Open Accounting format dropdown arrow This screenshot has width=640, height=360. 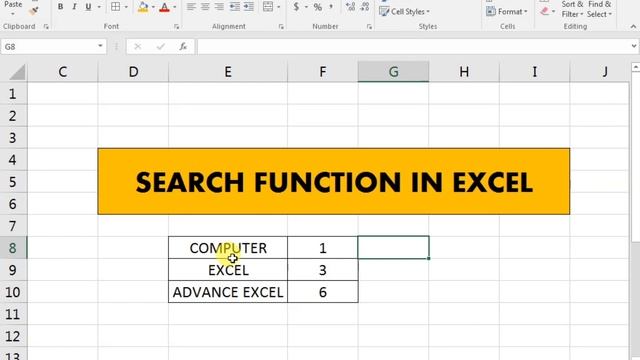pos(306,7)
